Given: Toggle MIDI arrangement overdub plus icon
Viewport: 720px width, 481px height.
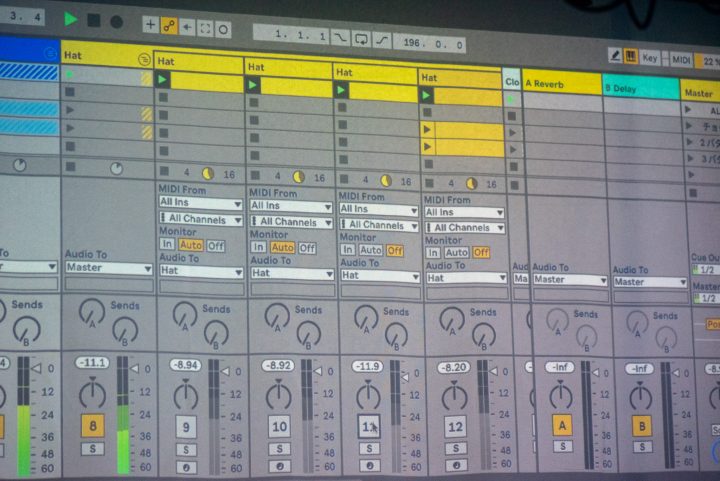Looking at the screenshot, I should [150, 24].
